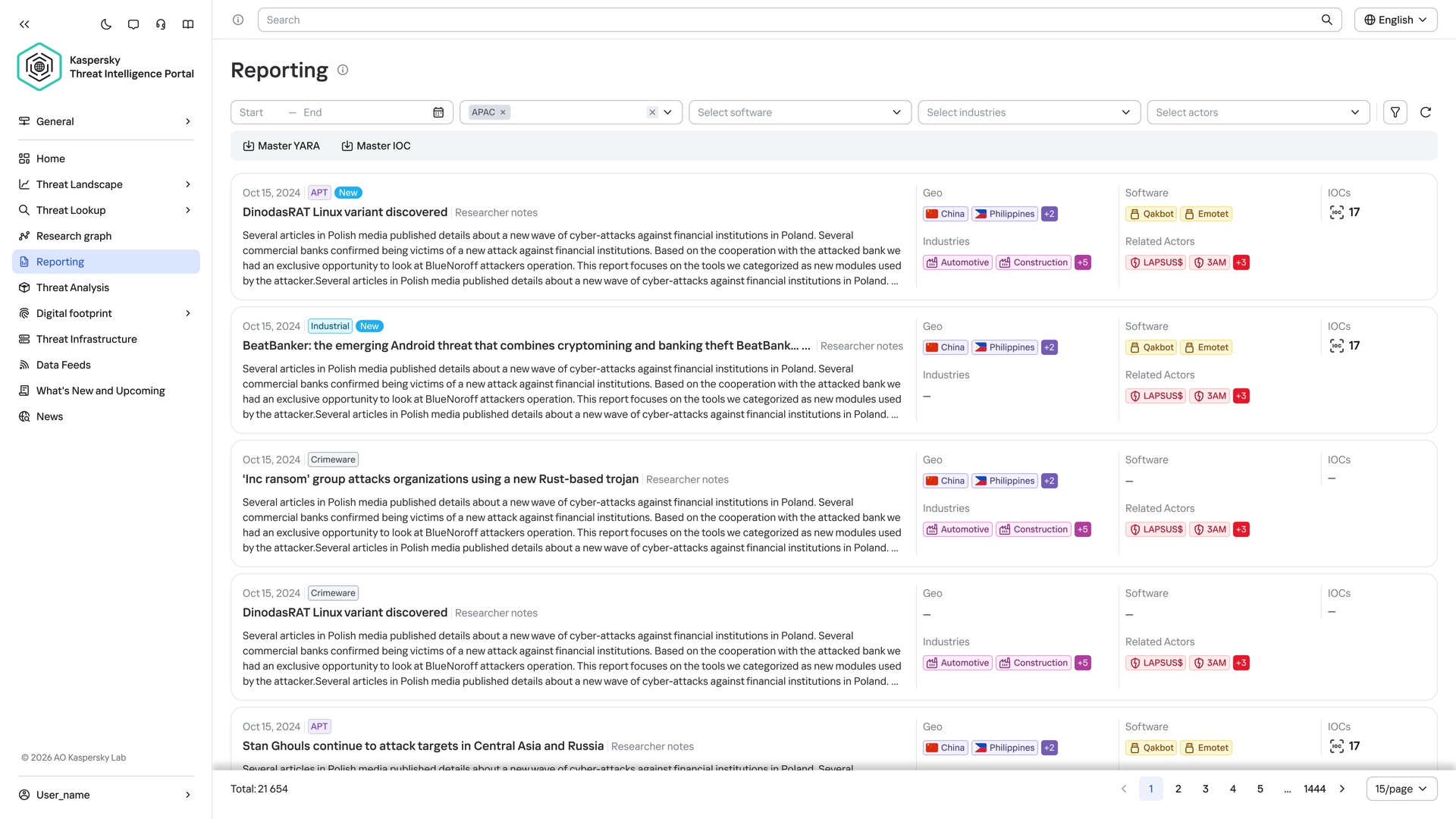
Task: Click the Kaspersky hexagon logo
Action: click(x=39, y=67)
